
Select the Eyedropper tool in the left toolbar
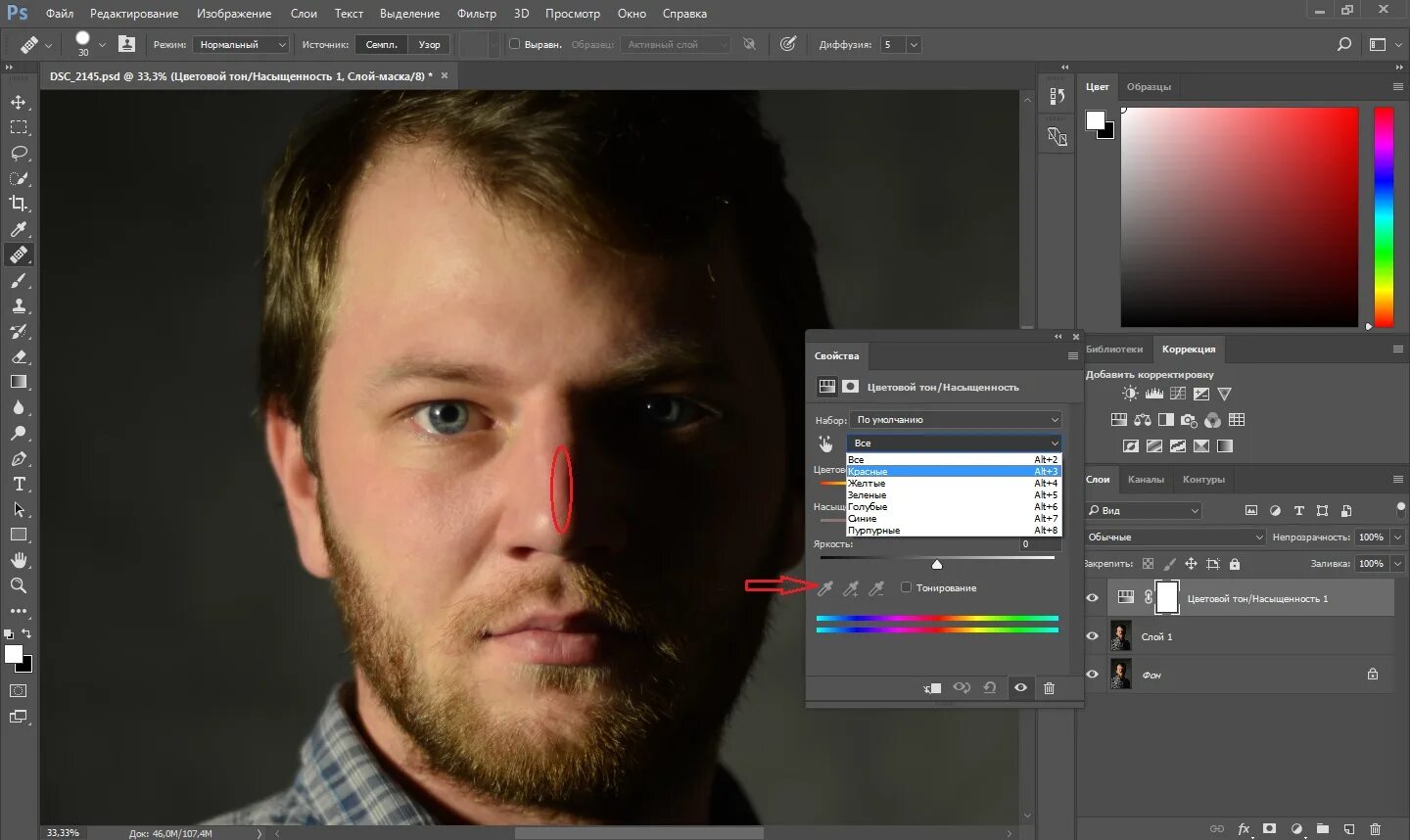pos(19,229)
